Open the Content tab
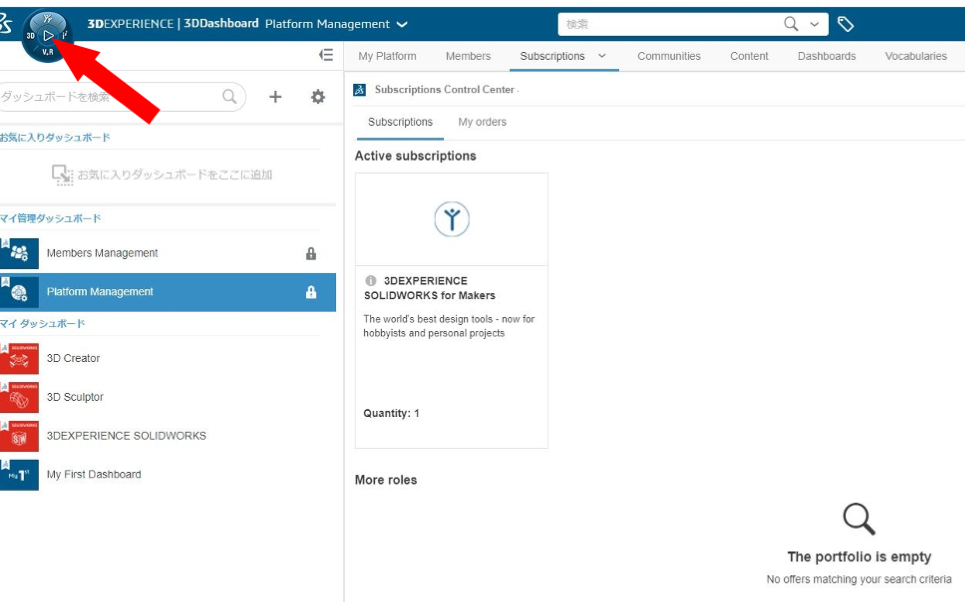Viewport: 965px width, 602px height. 749,56
